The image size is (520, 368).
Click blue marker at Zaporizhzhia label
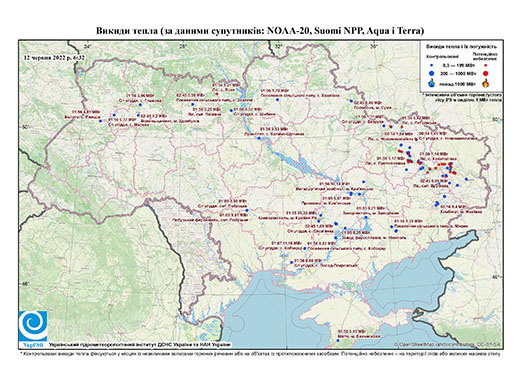point(366,217)
